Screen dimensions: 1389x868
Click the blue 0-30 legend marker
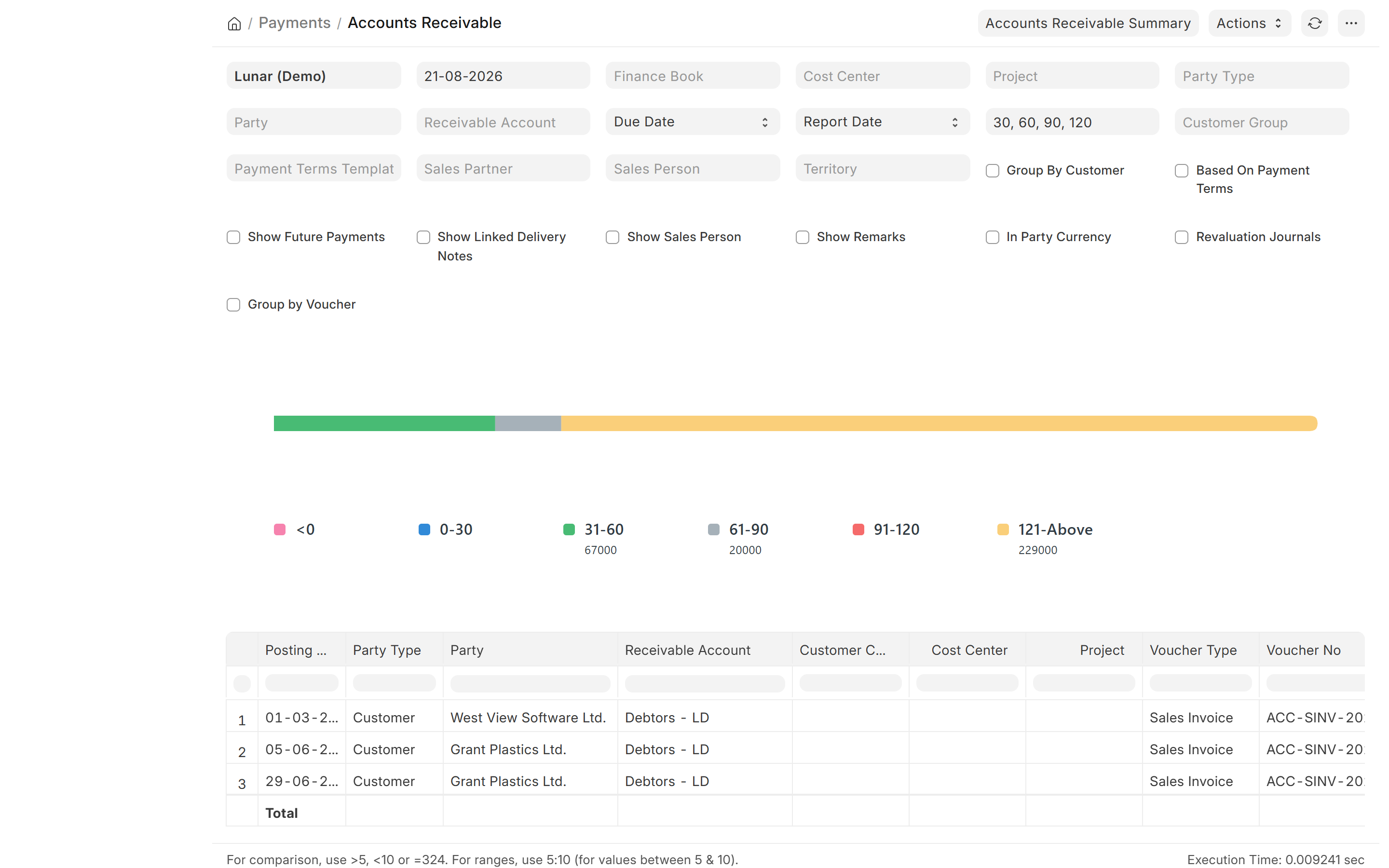[x=424, y=529]
